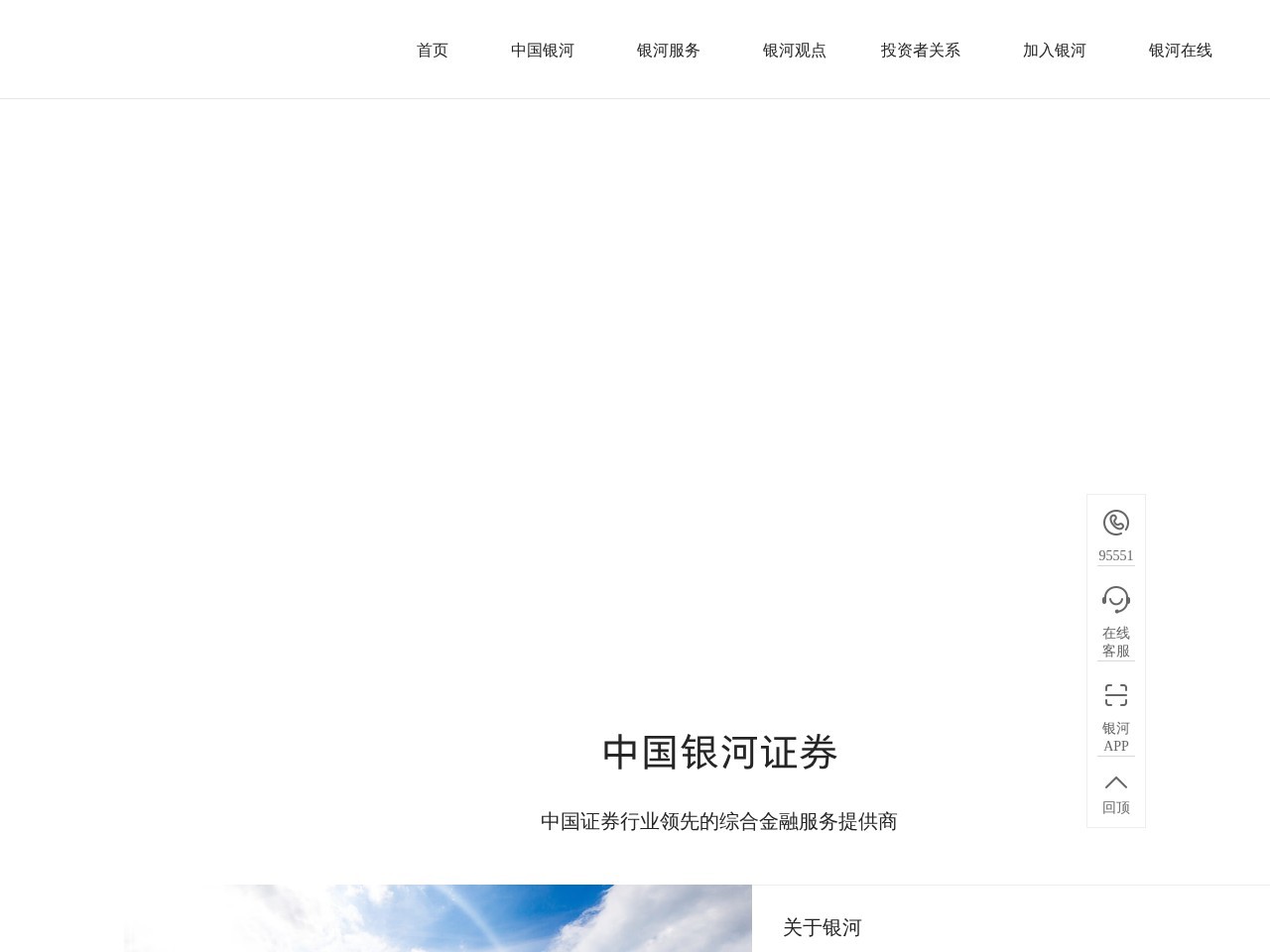Click the 银河APP label in sidebar
The height and width of the screenshot is (952, 1270).
1116,737
